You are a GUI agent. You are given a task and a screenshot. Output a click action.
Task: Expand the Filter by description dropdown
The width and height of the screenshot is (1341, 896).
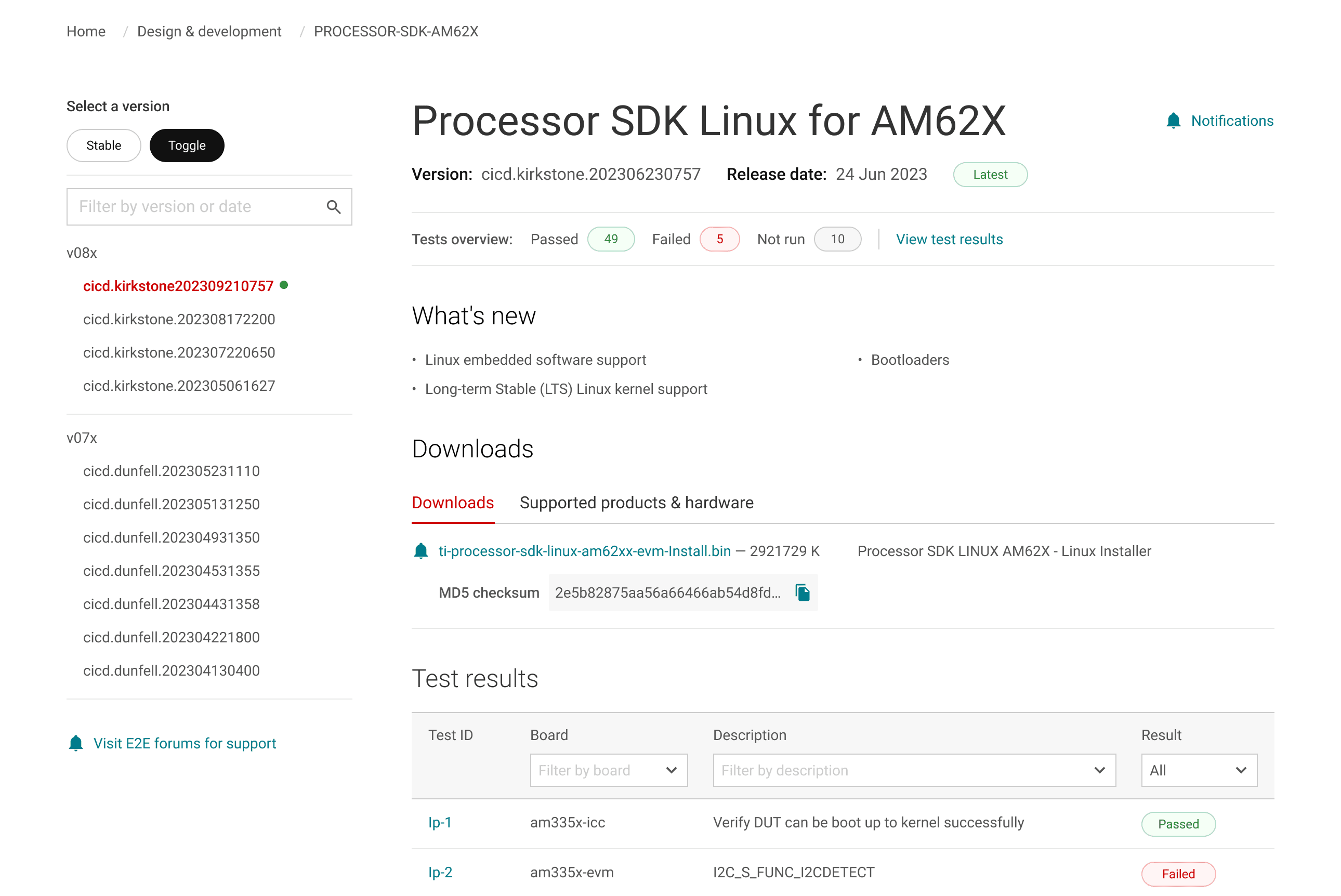(x=914, y=770)
